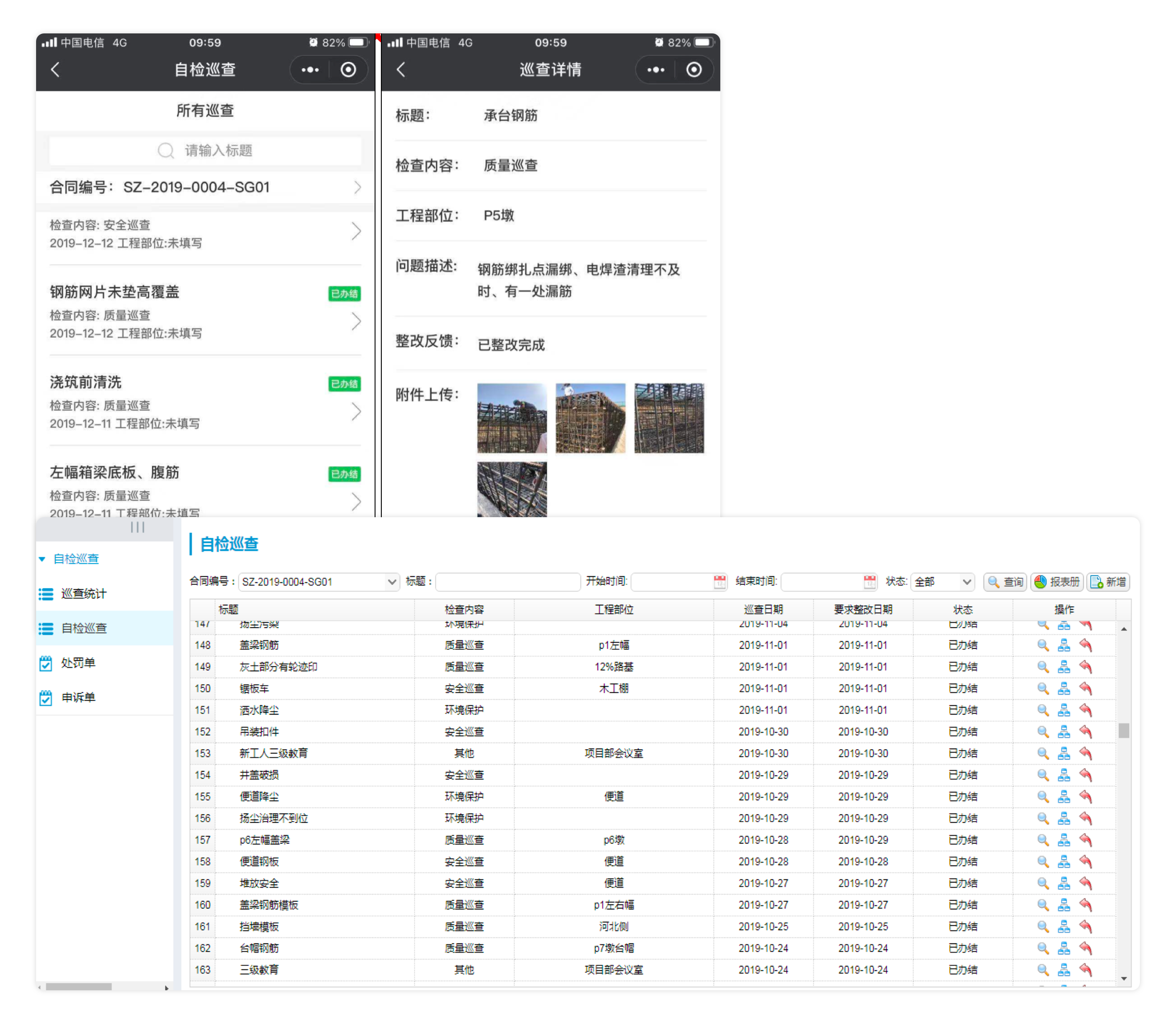
Task: Click magnifier view icon in row 148
Action: [x=1042, y=645]
